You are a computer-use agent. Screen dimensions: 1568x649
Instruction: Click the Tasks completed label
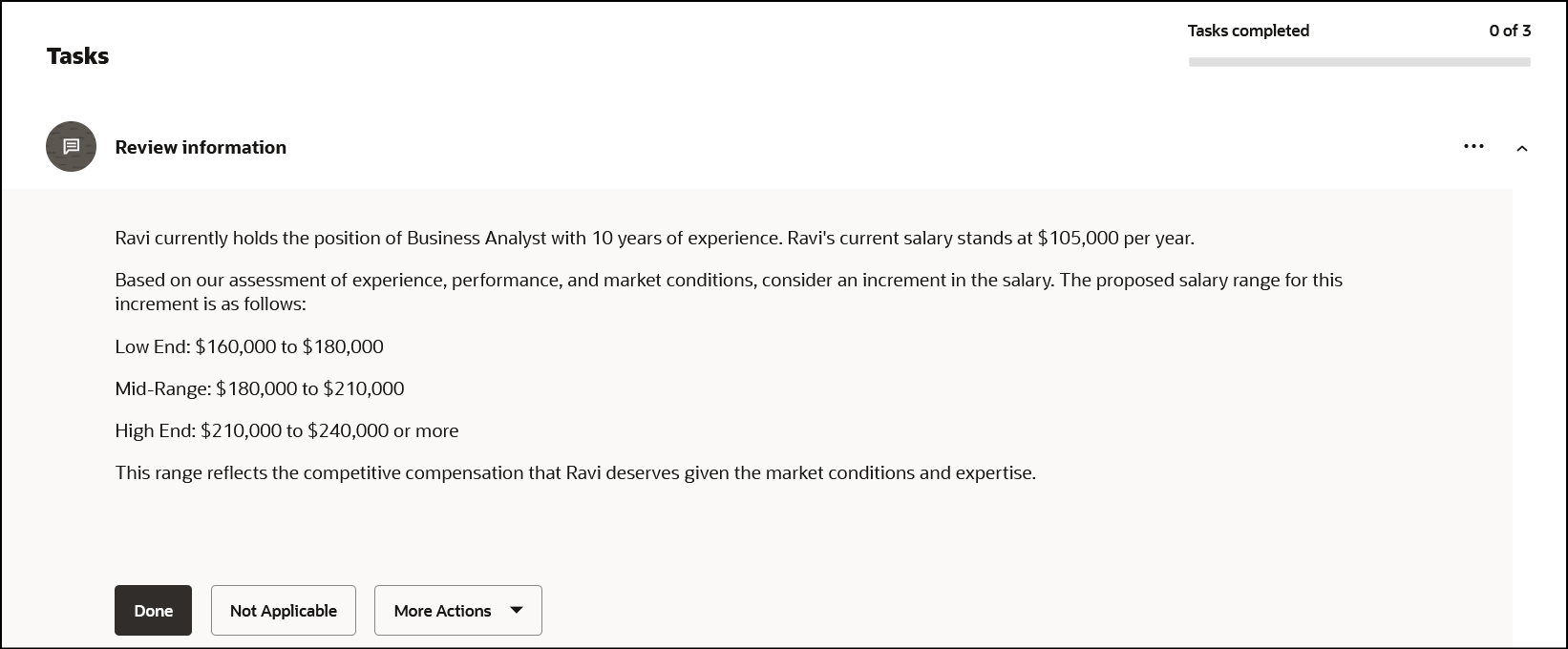point(1248,31)
